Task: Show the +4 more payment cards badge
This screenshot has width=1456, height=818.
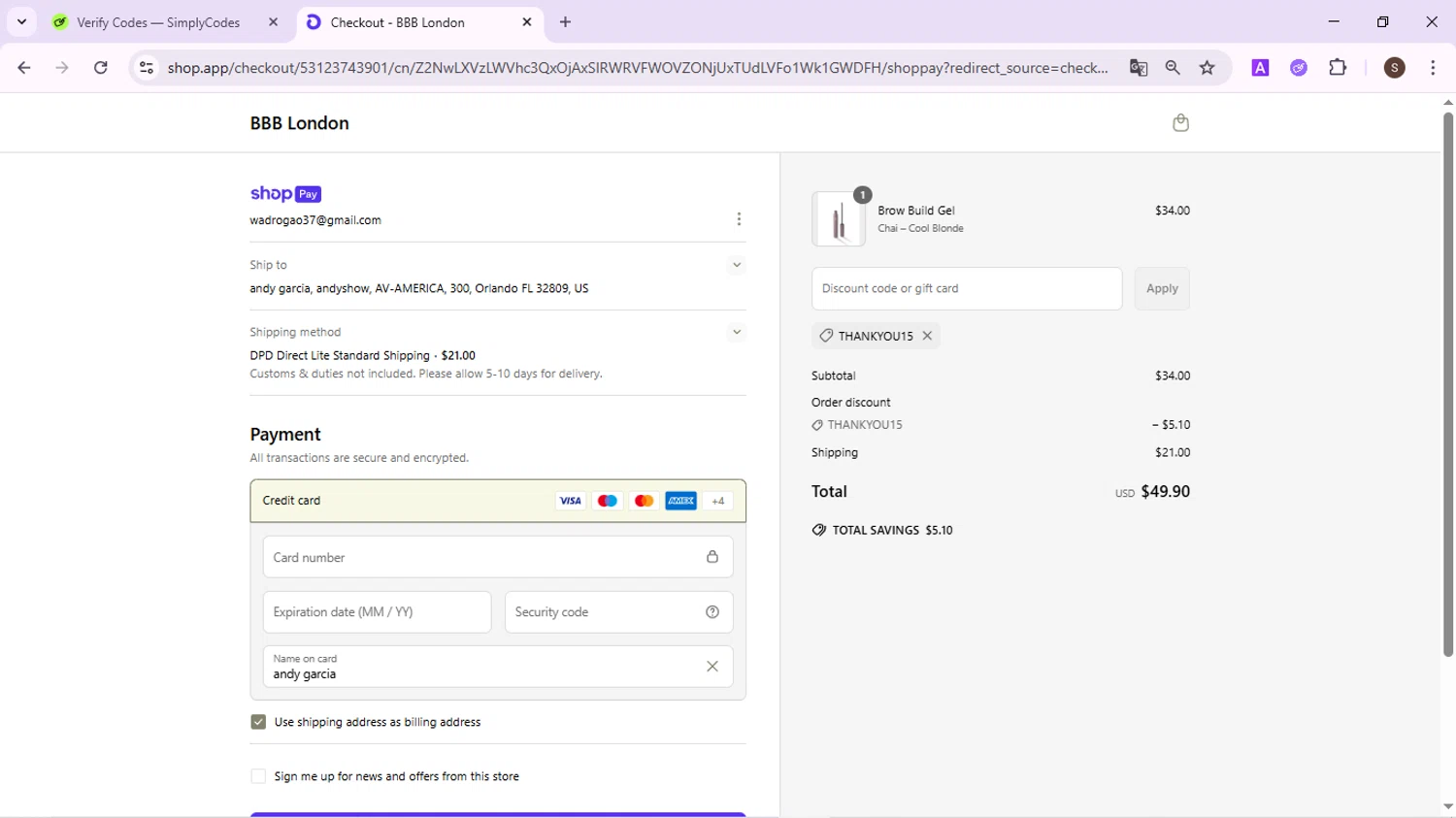Action: 717,501
